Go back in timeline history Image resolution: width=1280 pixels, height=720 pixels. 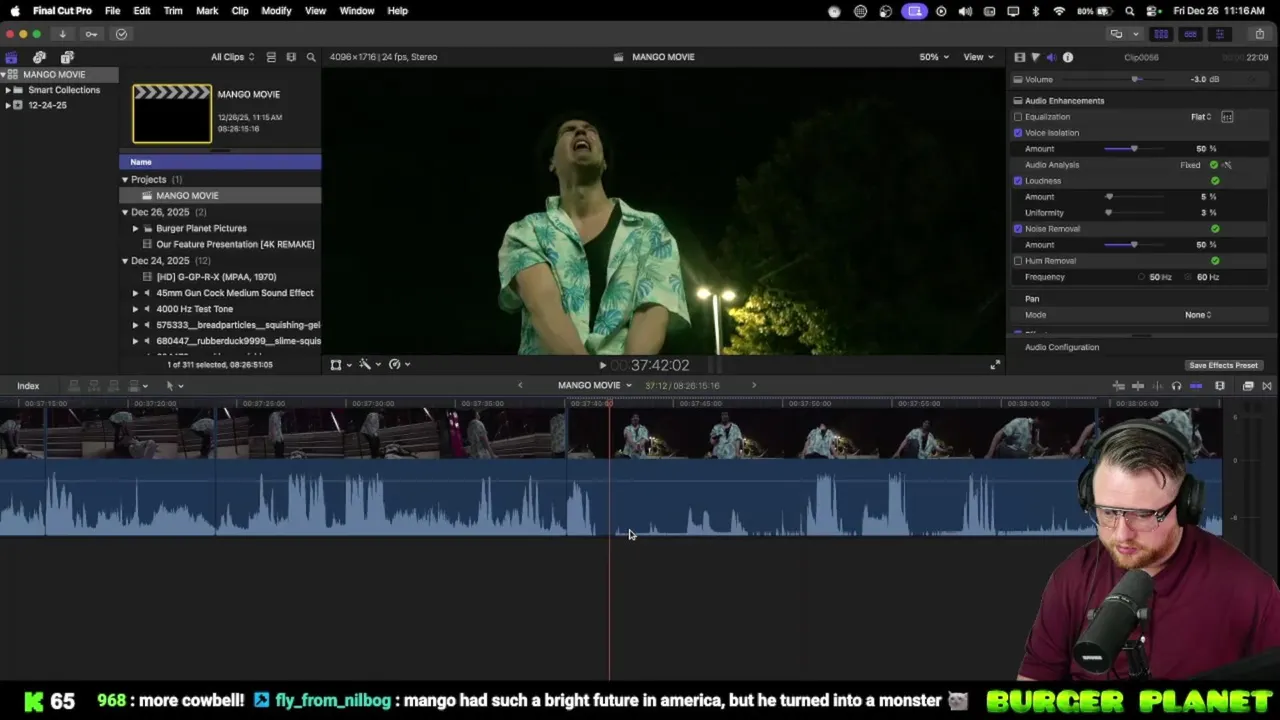coord(520,385)
